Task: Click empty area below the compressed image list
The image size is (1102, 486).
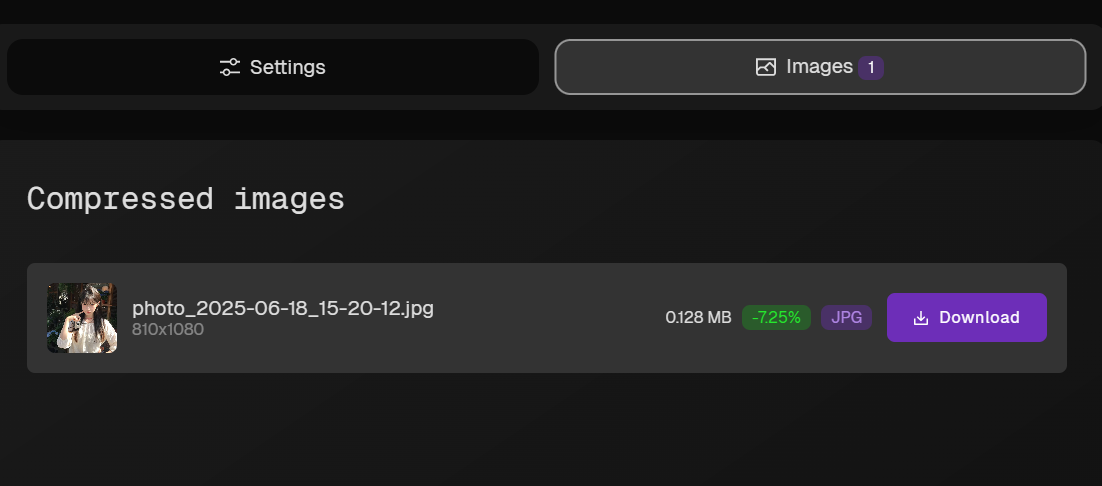Action: coord(547,430)
